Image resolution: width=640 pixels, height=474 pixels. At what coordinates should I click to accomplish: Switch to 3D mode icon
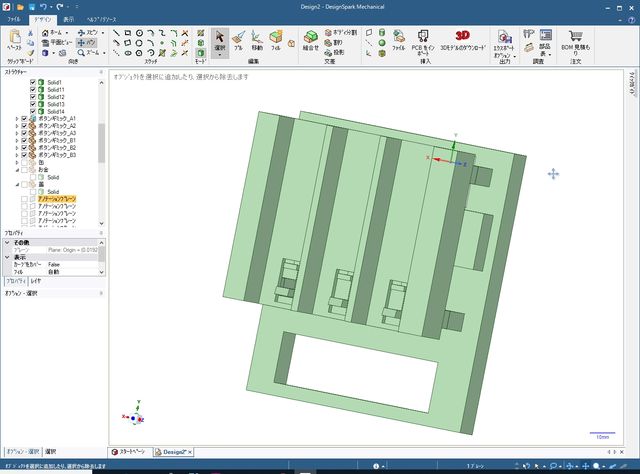click(200, 53)
